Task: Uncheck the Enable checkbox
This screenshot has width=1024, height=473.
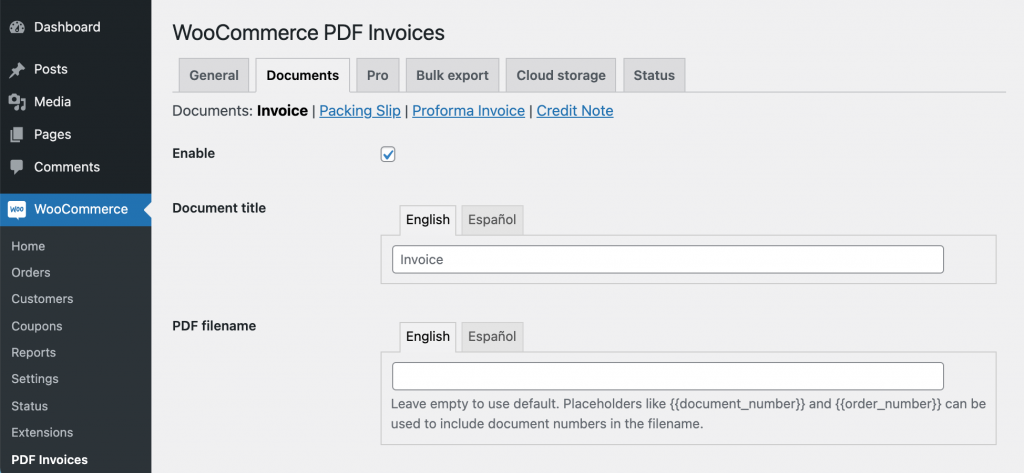Action: (388, 154)
